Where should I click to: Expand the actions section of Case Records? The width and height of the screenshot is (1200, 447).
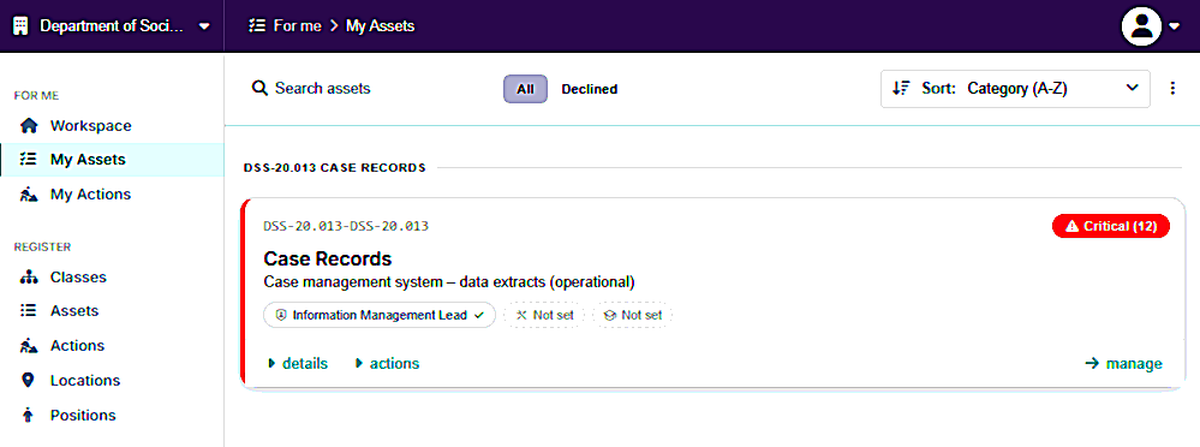pyautogui.click(x=387, y=363)
